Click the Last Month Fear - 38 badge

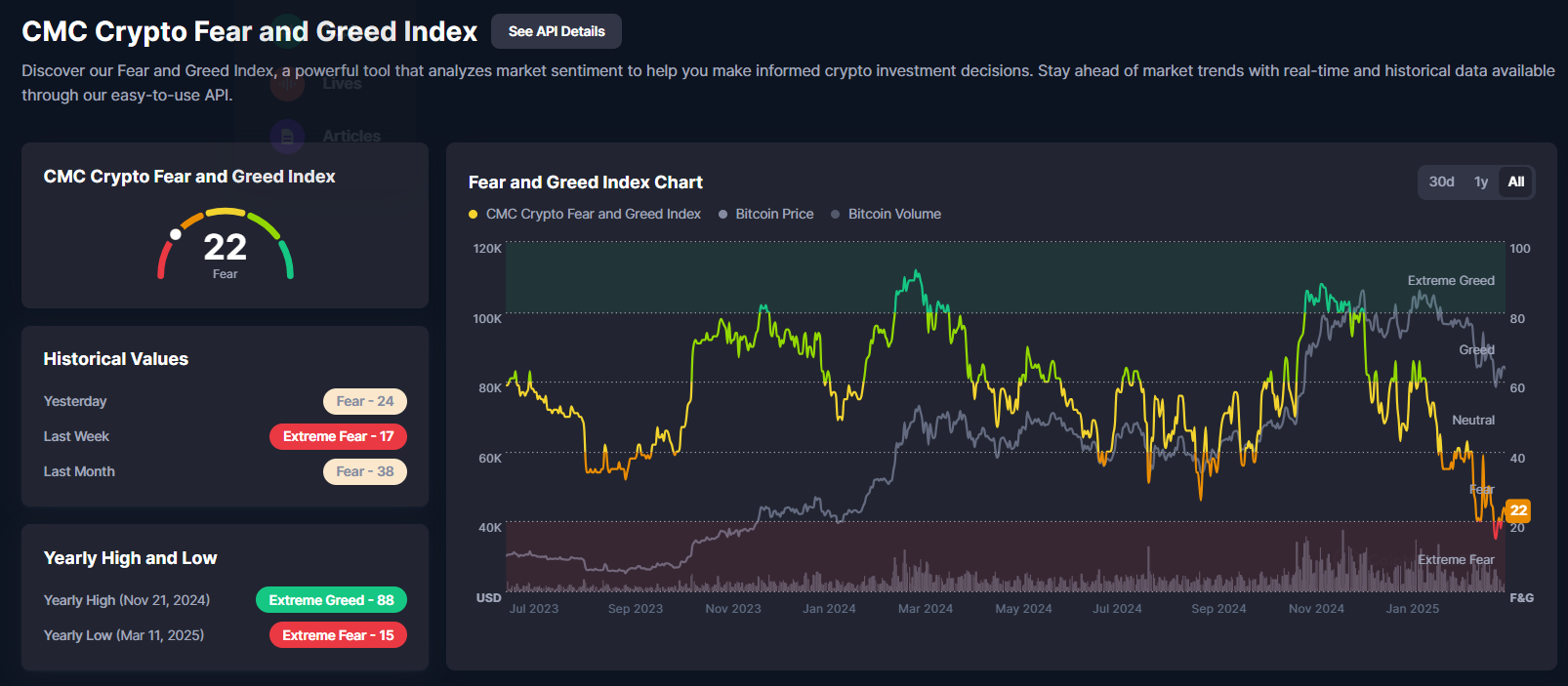pyautogui.click(x=365, y=471)
